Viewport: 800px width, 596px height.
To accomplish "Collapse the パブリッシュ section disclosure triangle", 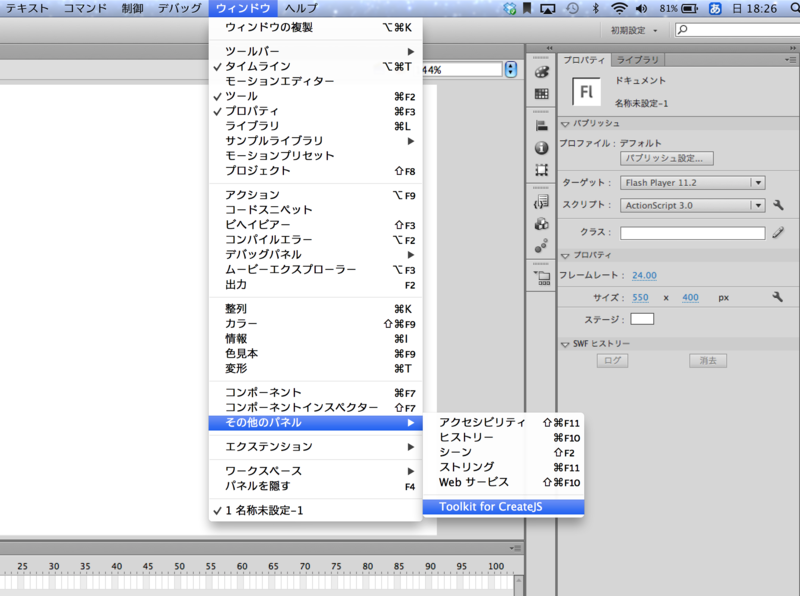I will click(x=565, y=125).
